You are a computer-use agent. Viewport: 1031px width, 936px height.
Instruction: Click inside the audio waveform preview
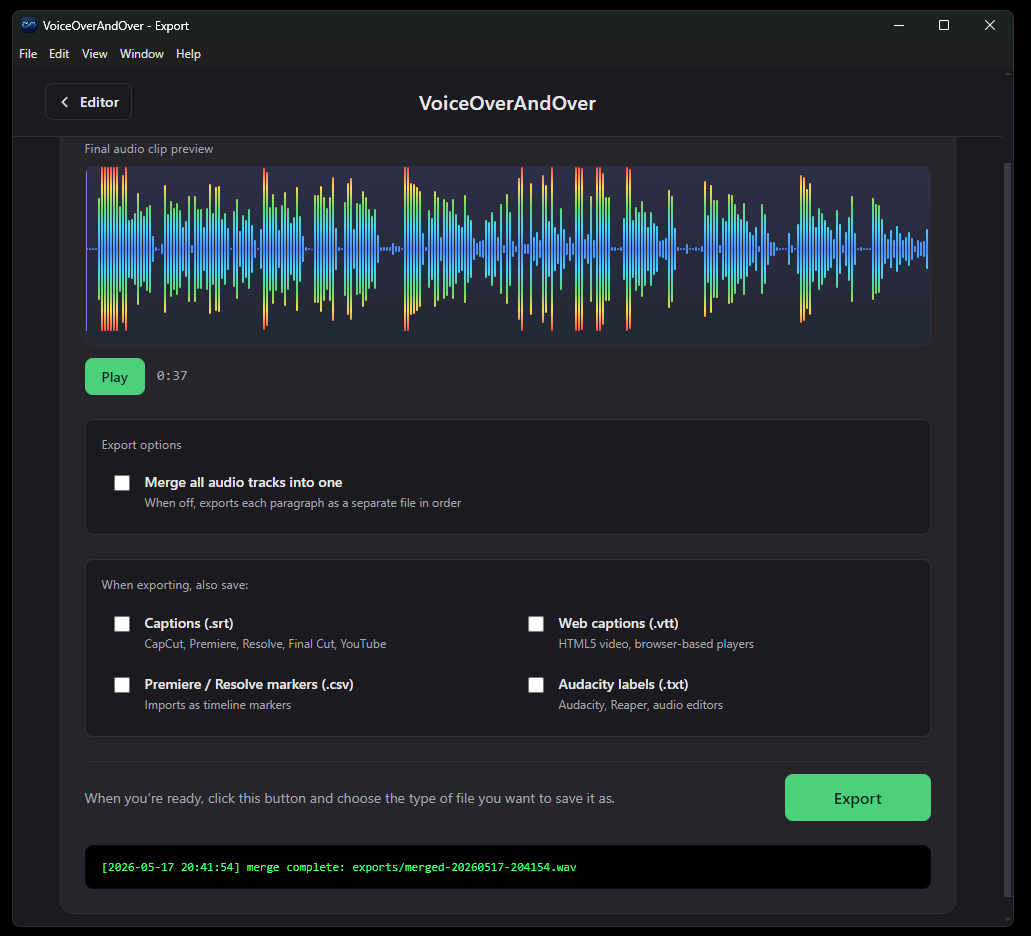pos(507,256)
